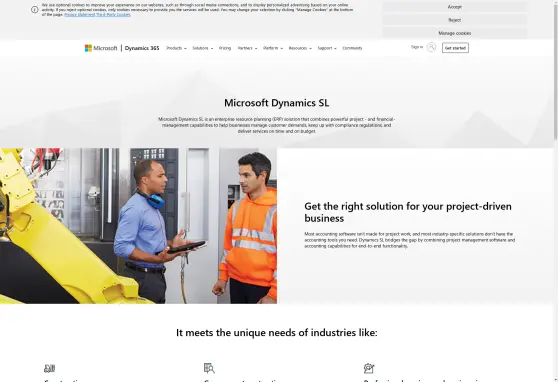The image size is (558, 382).
Task: Expand the Platform dropdown menu
Action: click(x=273, y=48)
